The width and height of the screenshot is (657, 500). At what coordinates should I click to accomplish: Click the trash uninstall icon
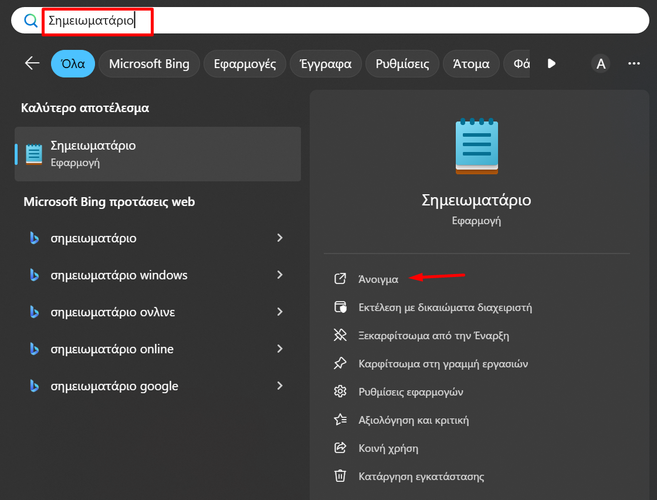point(340,476)
